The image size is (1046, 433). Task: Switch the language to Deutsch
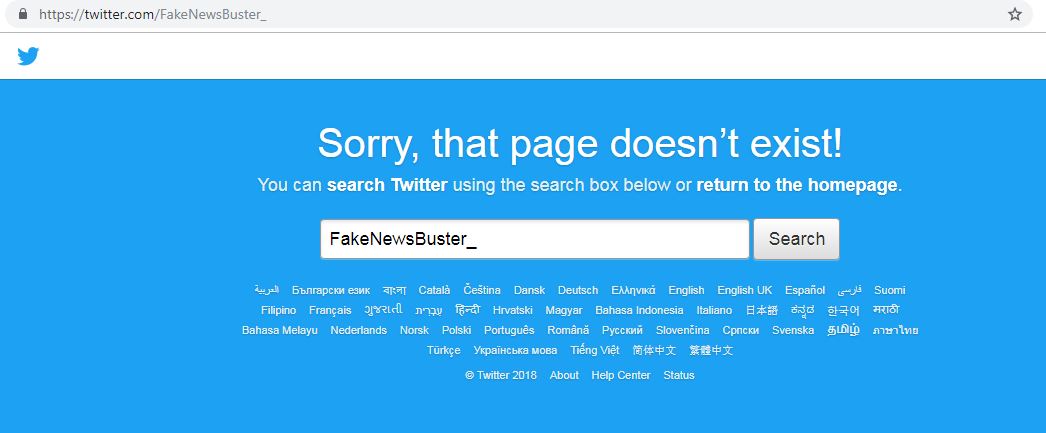[x=578, y=290]
